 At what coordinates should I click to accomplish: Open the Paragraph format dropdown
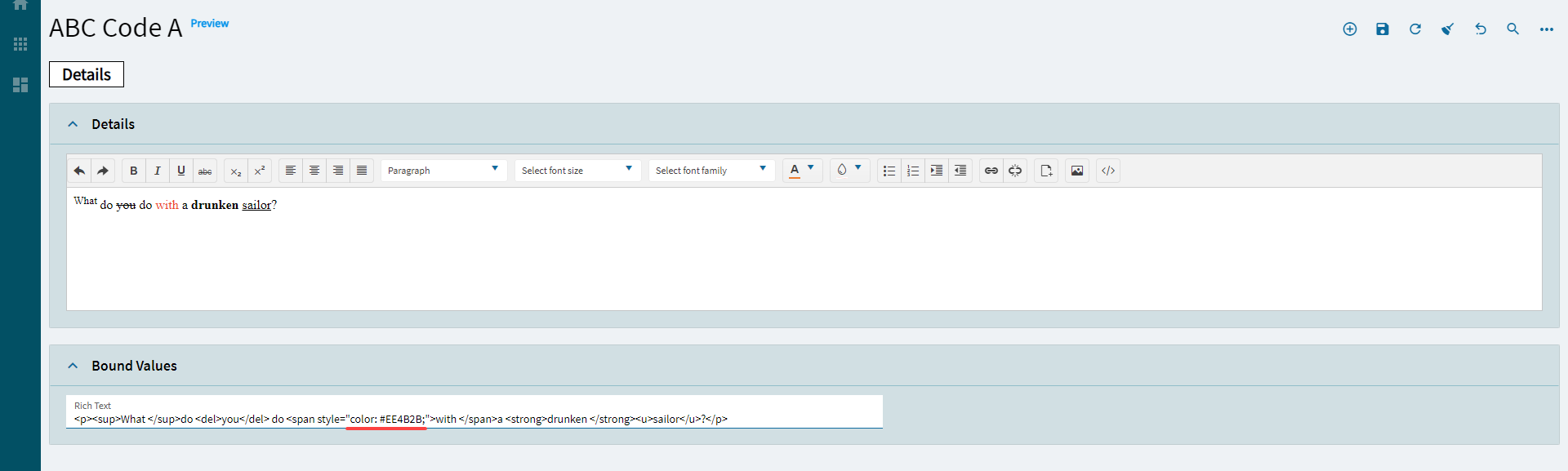point(443,171)
